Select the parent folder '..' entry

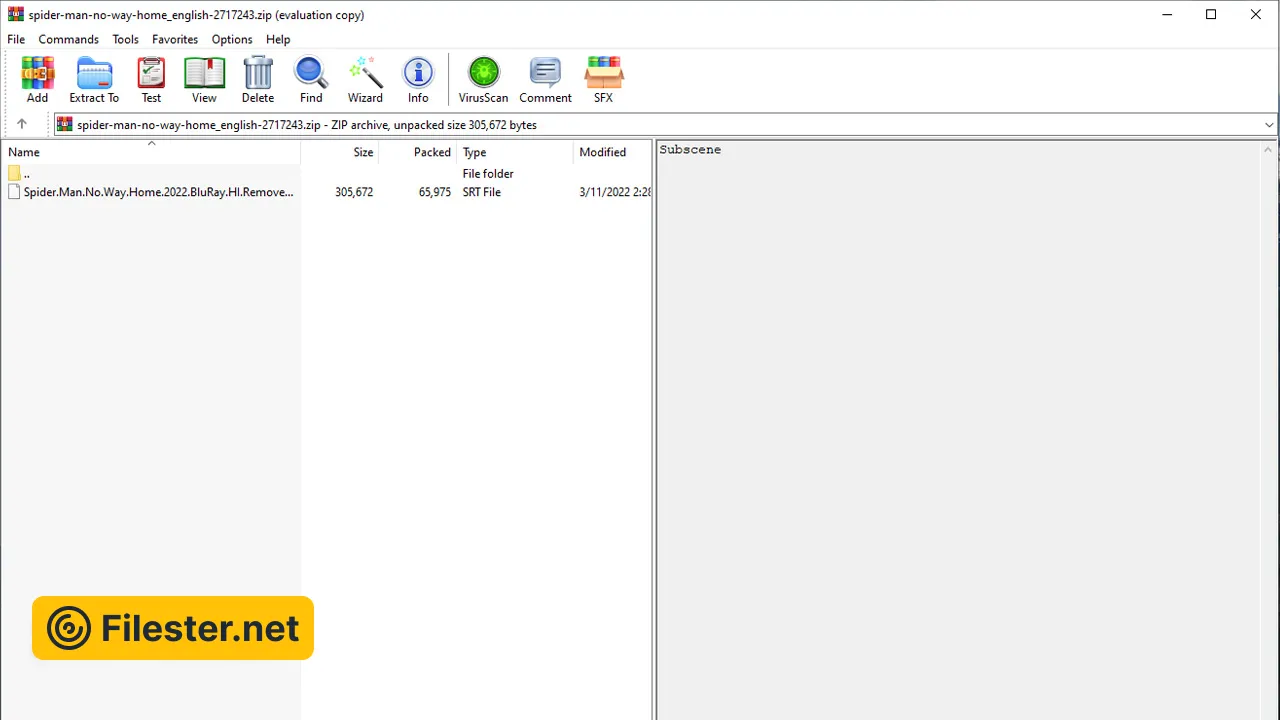point(26,174)
